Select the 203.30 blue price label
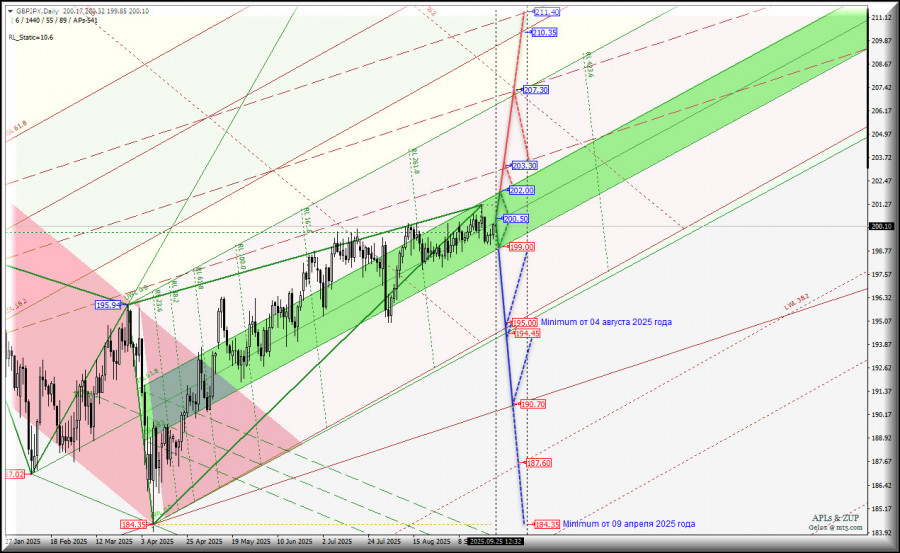Screen dimensions: 900x553 pos(524,165)
